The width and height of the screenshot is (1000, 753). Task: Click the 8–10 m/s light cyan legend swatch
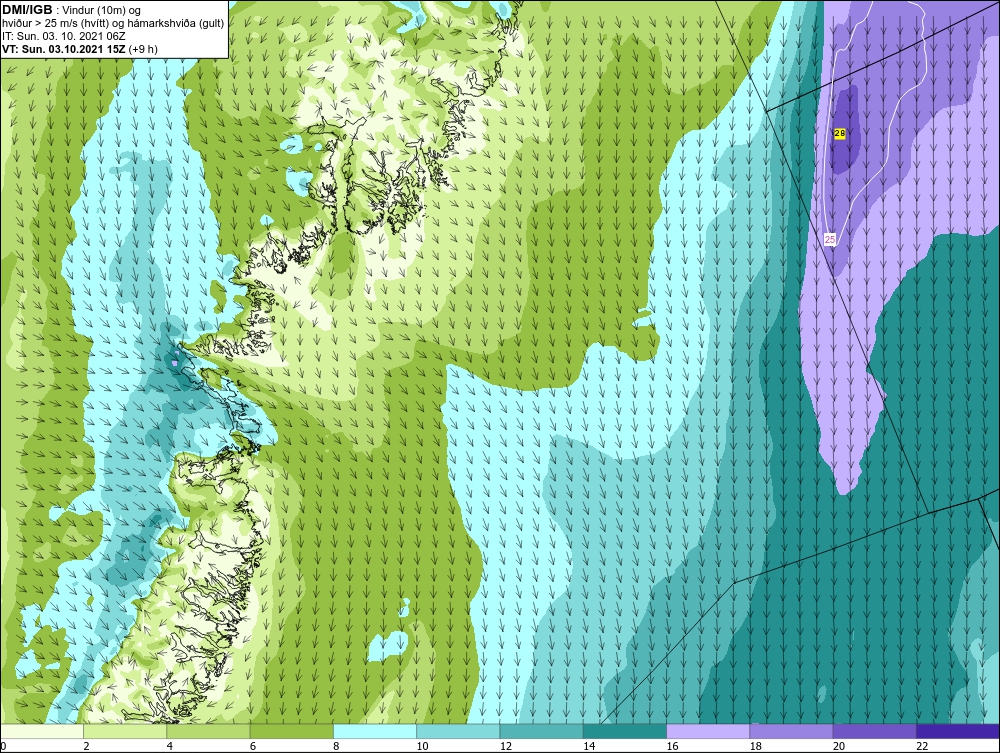(375, 731)
